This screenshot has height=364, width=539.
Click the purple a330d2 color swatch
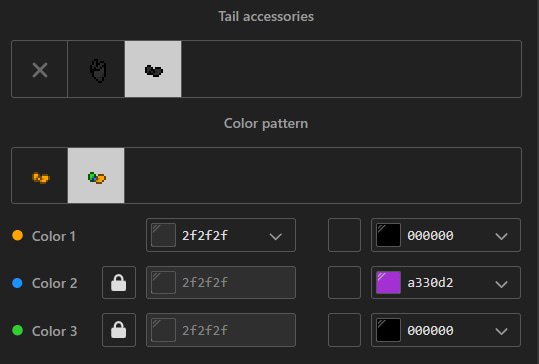[388, 283]
